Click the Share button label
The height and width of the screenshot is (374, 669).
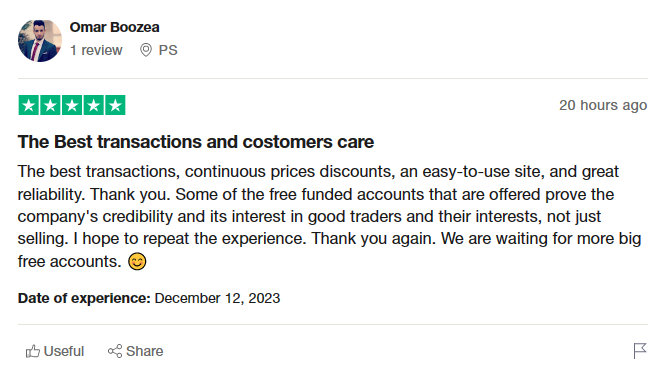point(145,351)
